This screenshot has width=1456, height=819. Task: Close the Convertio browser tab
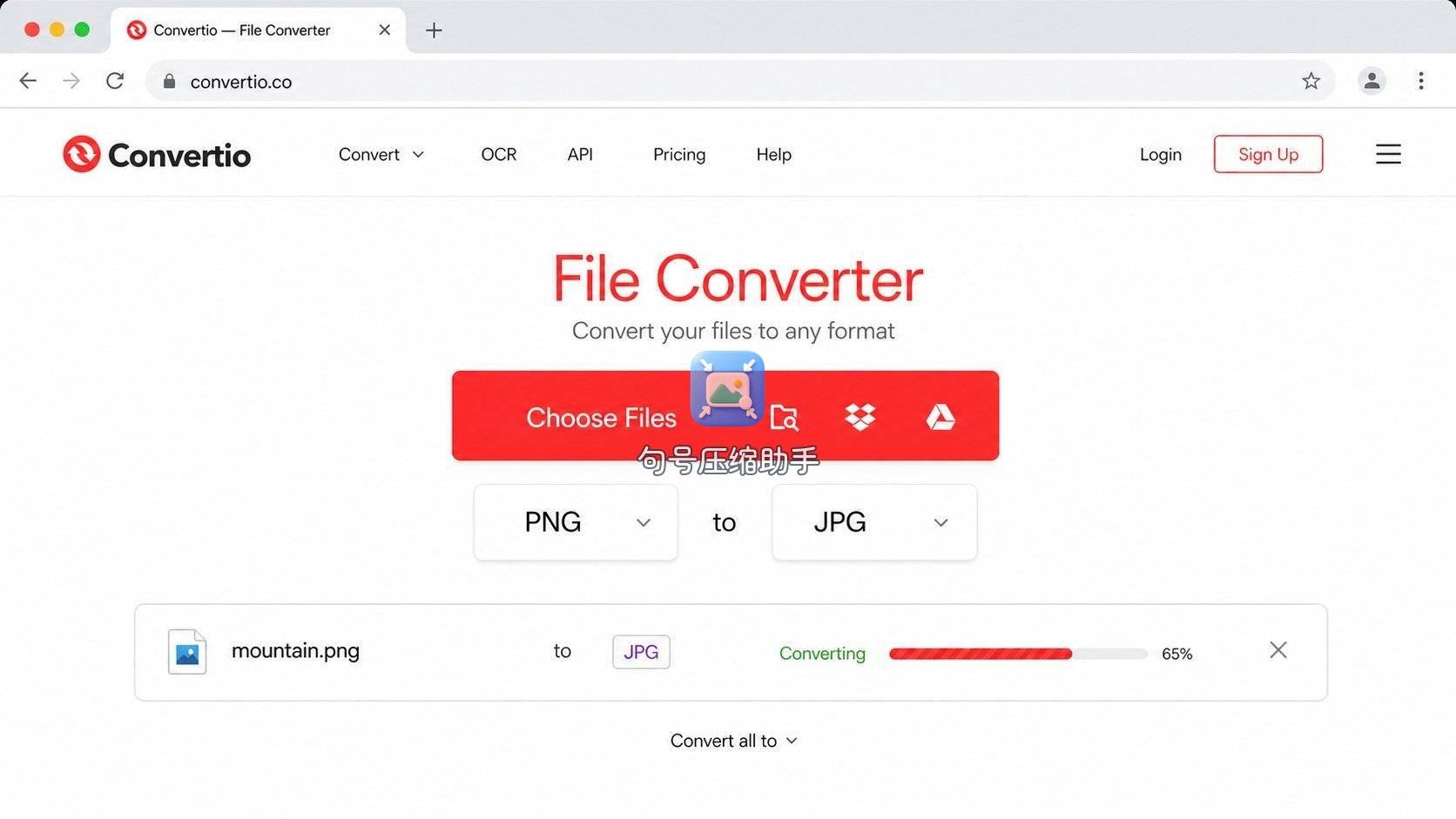[384, 30]
